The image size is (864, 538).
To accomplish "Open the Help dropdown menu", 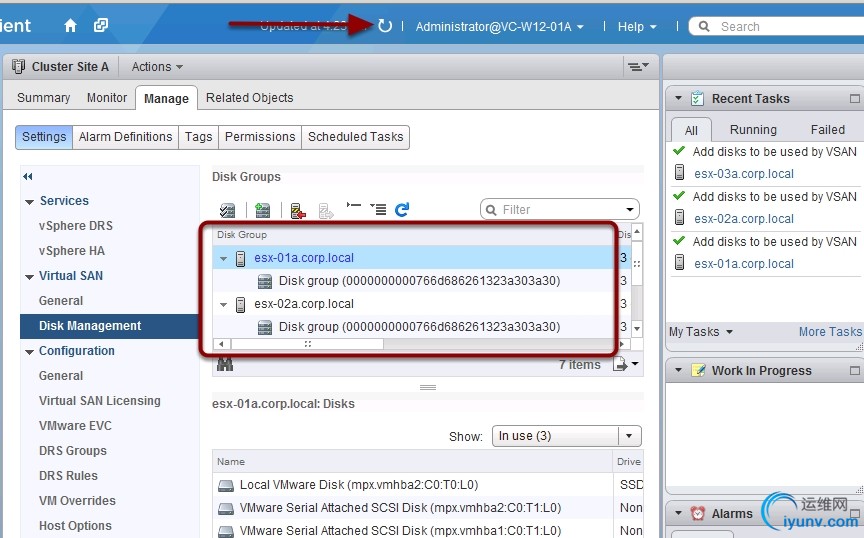I will coord(637,26).
